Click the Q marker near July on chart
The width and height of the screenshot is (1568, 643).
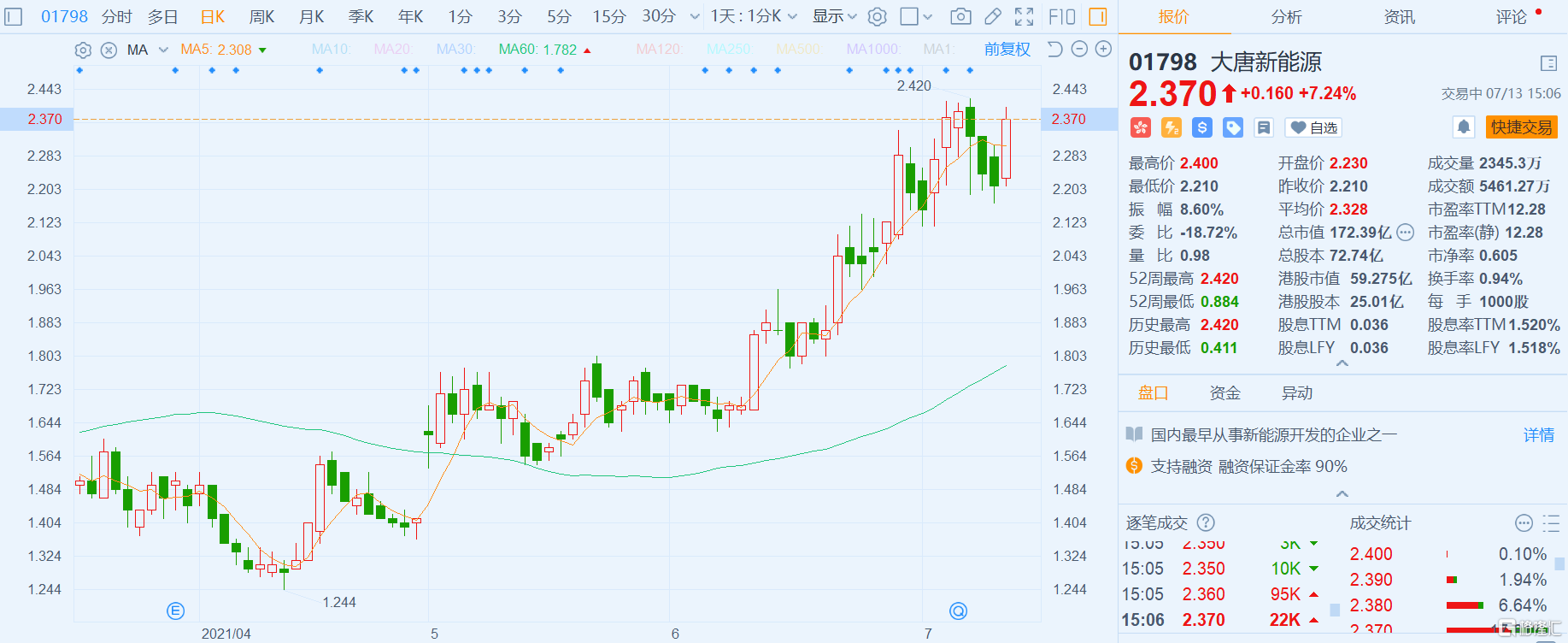[959, 611]
